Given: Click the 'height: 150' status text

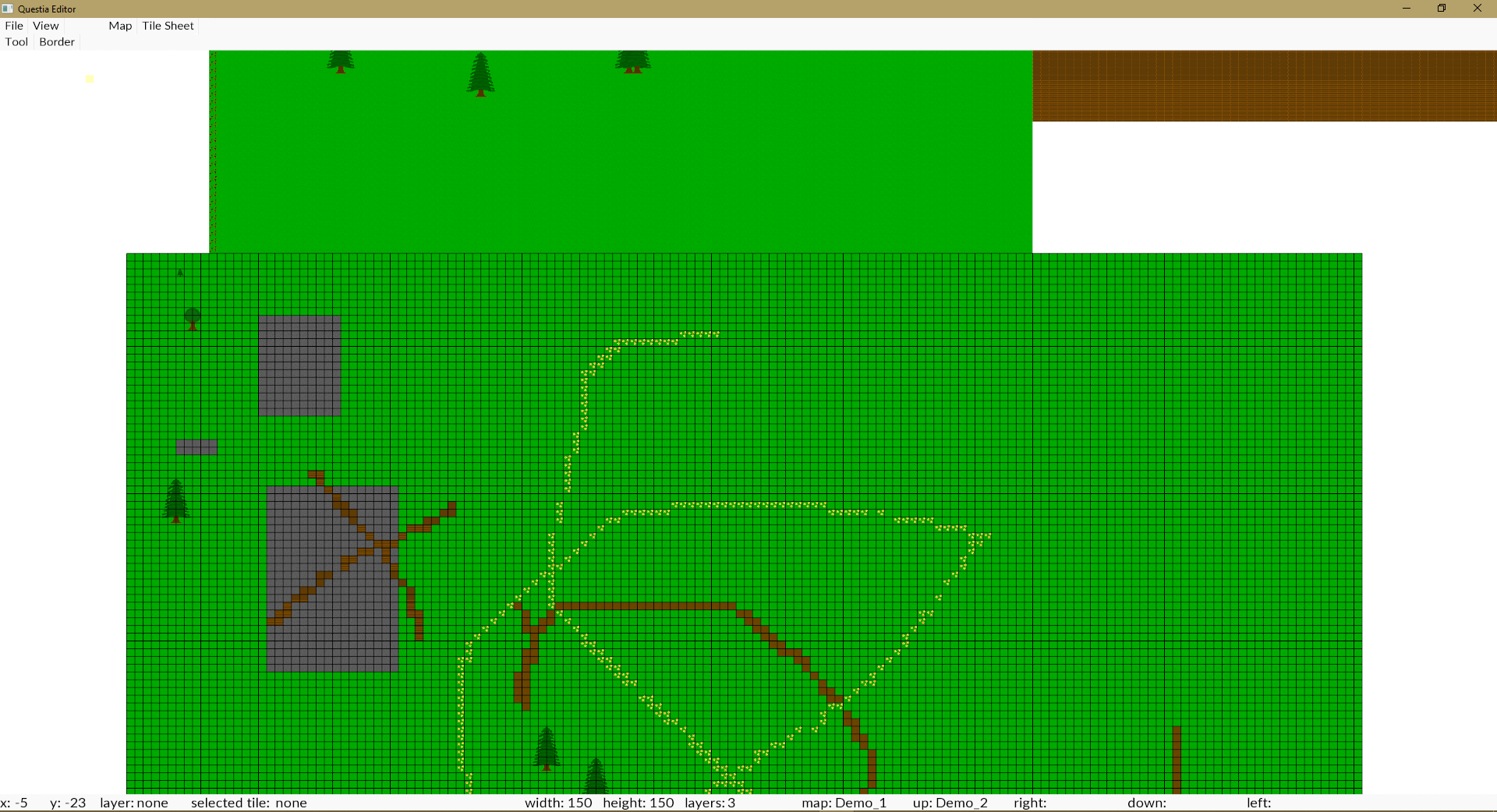Looking at the screenshot, I should coord(639,803).
